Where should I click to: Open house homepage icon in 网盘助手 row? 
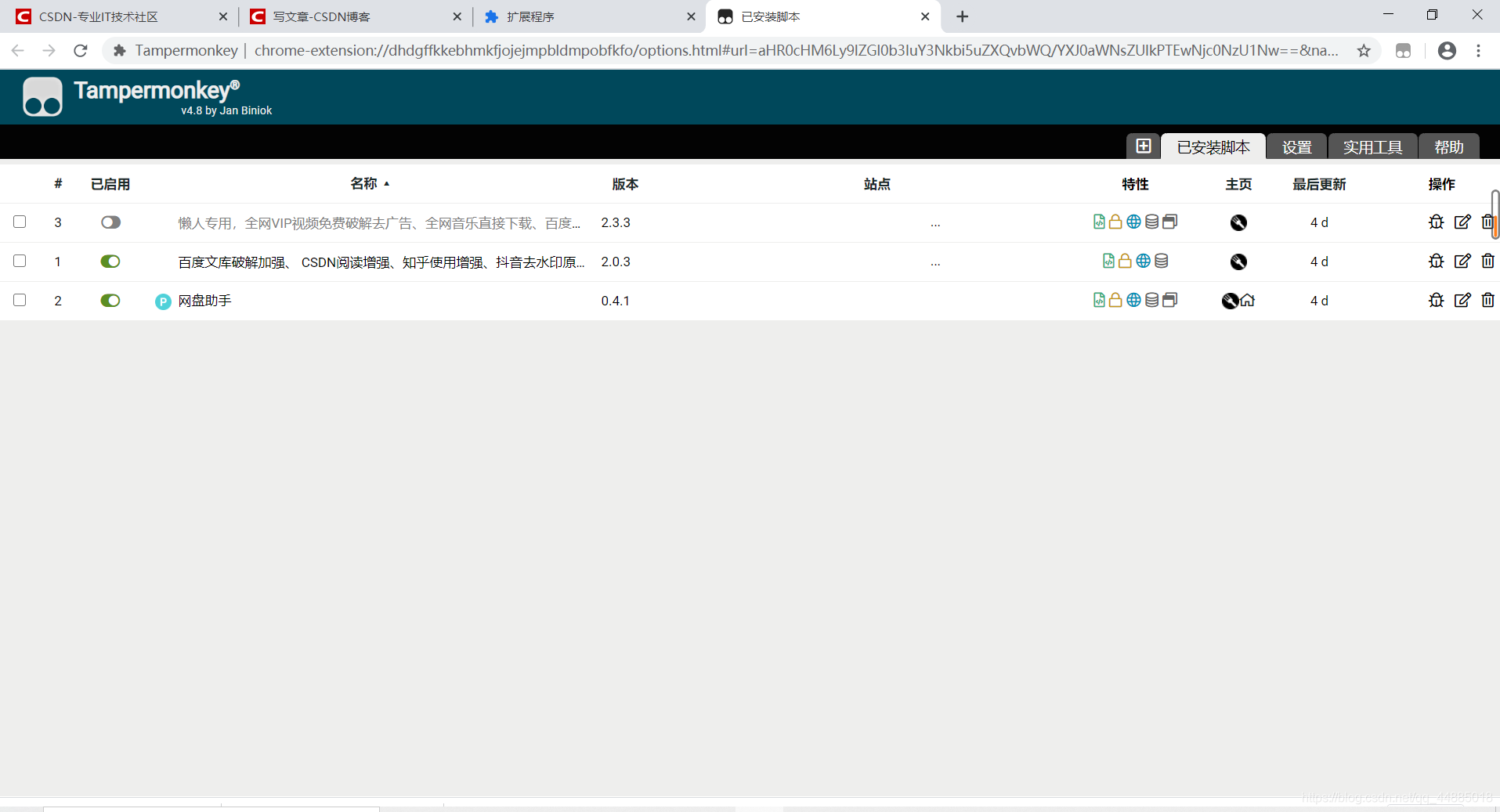click(x=1248, y=300)
